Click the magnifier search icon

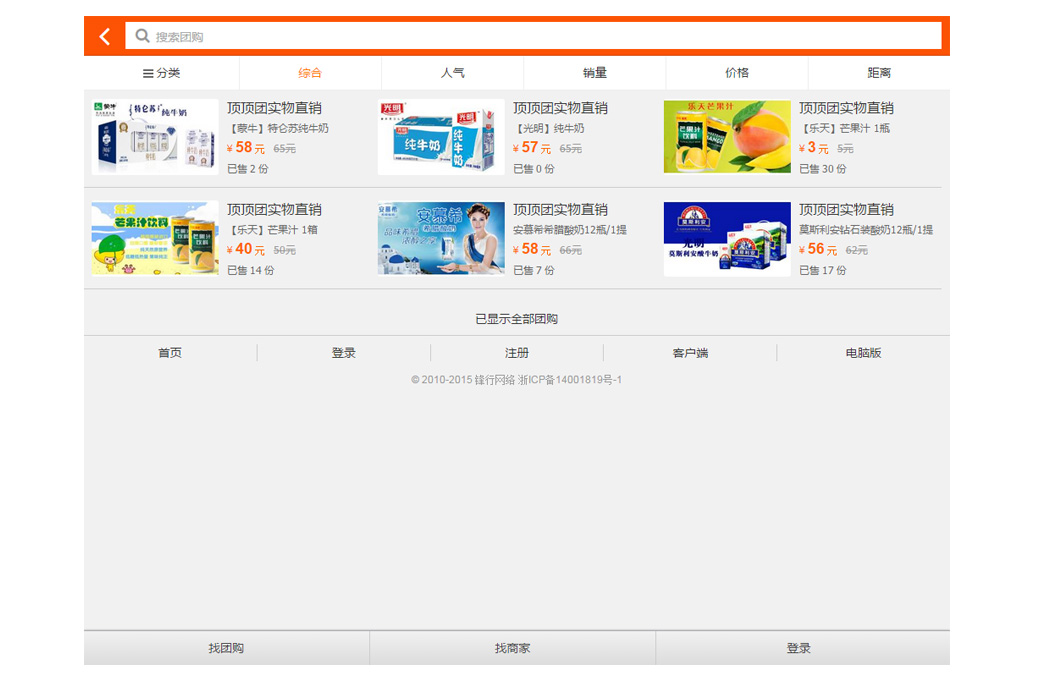pos(142,36)
